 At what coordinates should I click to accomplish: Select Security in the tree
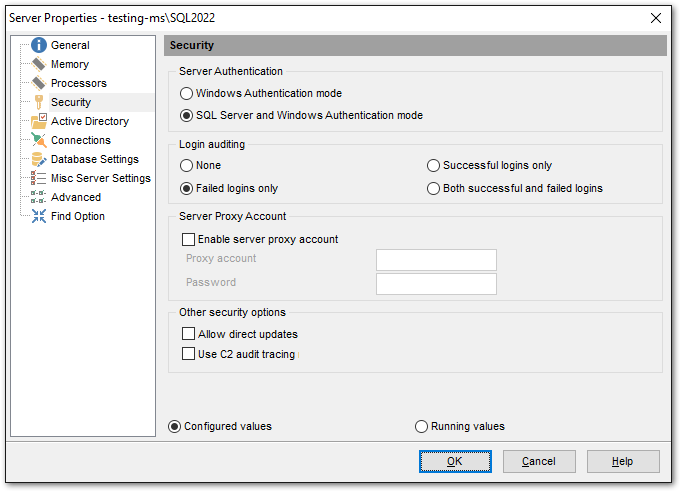pyautogui.click(x=71, y=102)
